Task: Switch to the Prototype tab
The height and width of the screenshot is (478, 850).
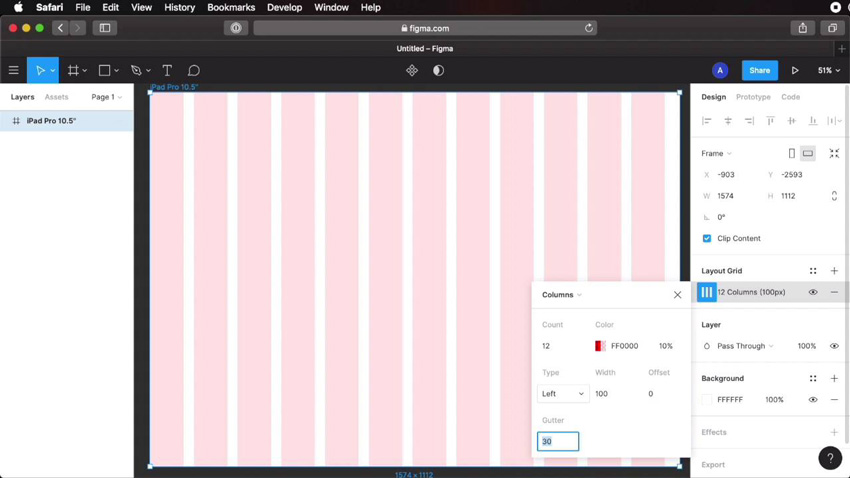Action: pyautogui.click(x=753, y=97)
